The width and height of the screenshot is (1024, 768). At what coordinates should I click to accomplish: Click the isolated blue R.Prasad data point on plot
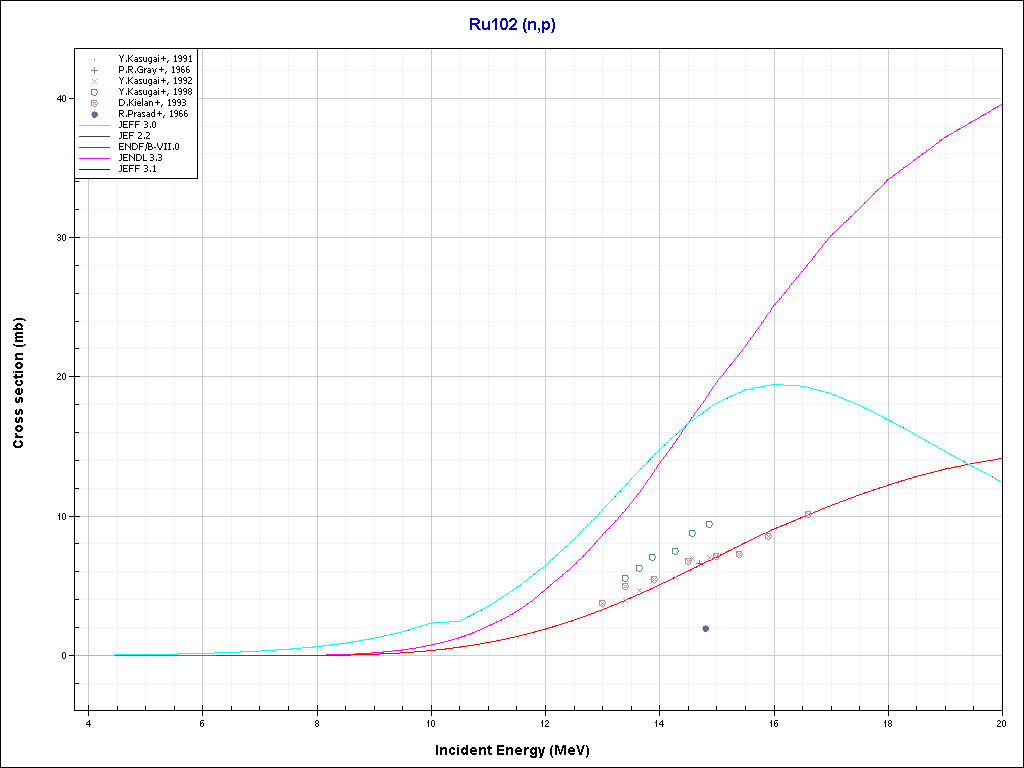click(x=705, y=629)
